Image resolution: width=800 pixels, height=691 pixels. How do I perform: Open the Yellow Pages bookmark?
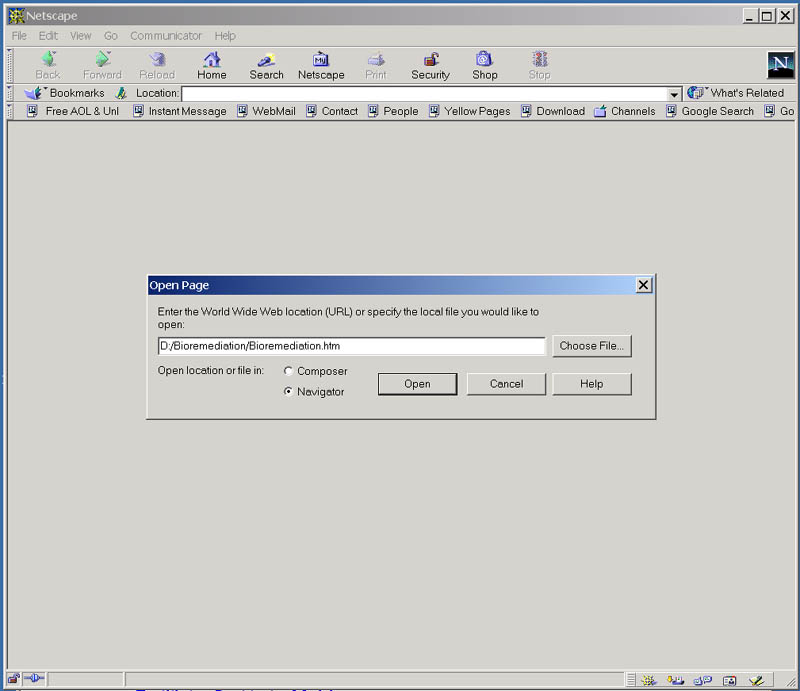(469, 111)
